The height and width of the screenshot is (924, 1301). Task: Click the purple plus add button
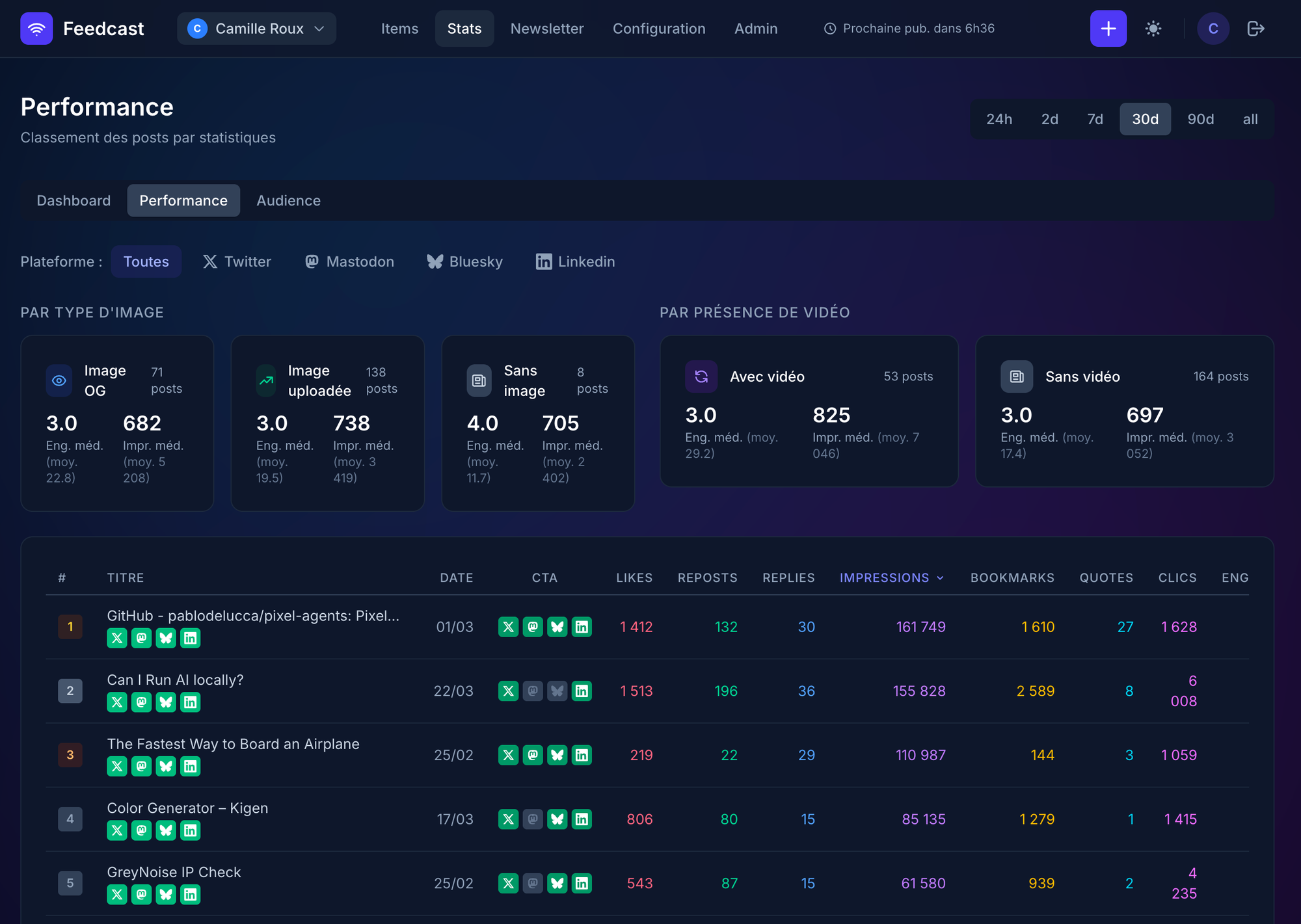point(1108,29)
